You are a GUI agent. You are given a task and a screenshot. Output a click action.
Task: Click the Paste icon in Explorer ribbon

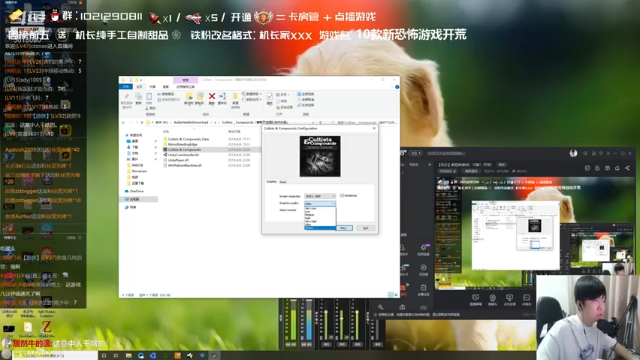tap(149, 97)
